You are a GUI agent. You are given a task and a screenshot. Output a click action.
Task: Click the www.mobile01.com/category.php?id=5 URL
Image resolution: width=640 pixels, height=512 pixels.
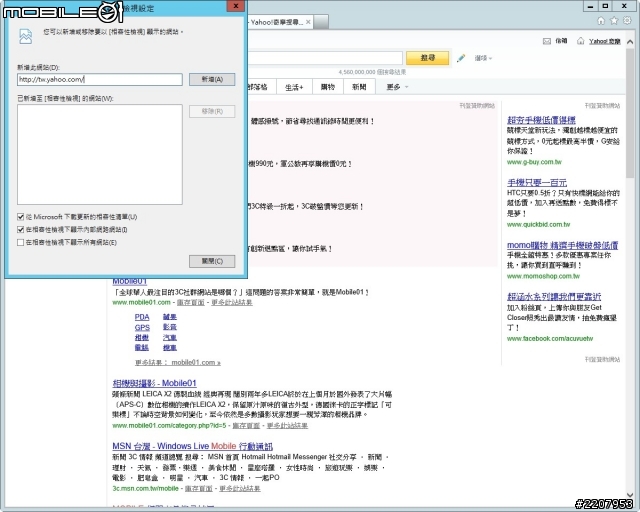pos(169,425)
